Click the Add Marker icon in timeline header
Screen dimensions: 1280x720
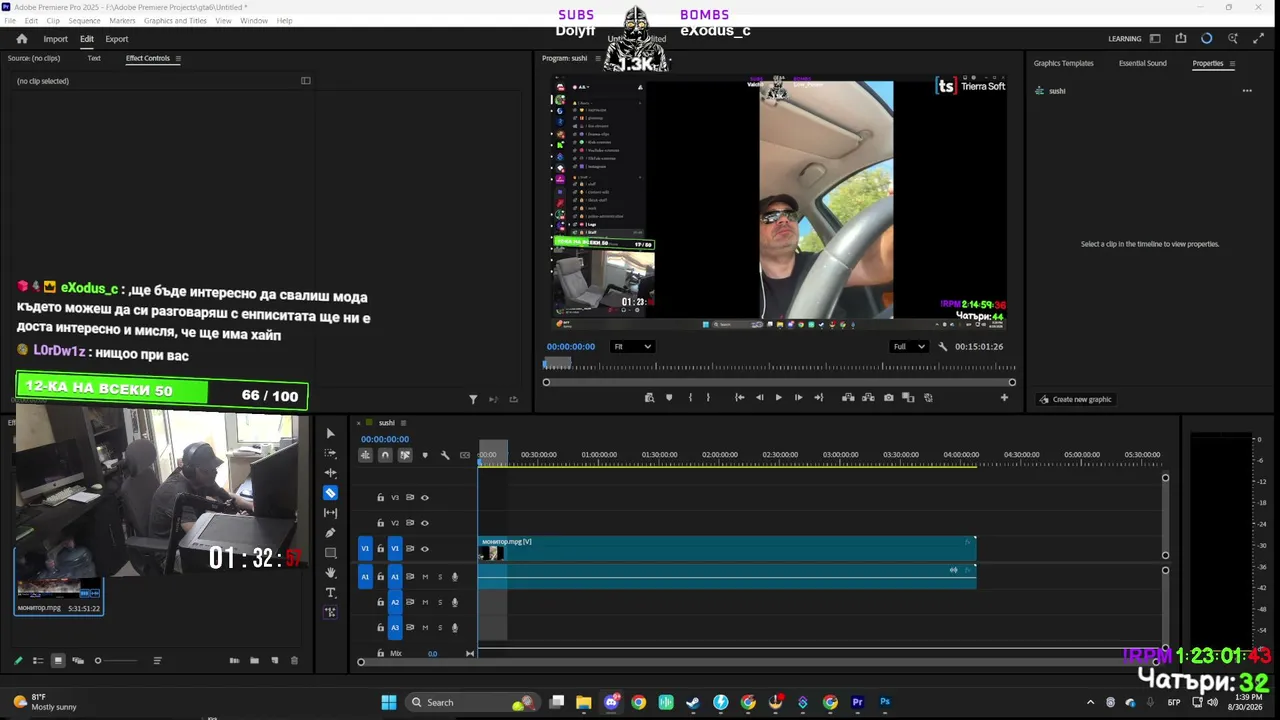coord(425,455)
